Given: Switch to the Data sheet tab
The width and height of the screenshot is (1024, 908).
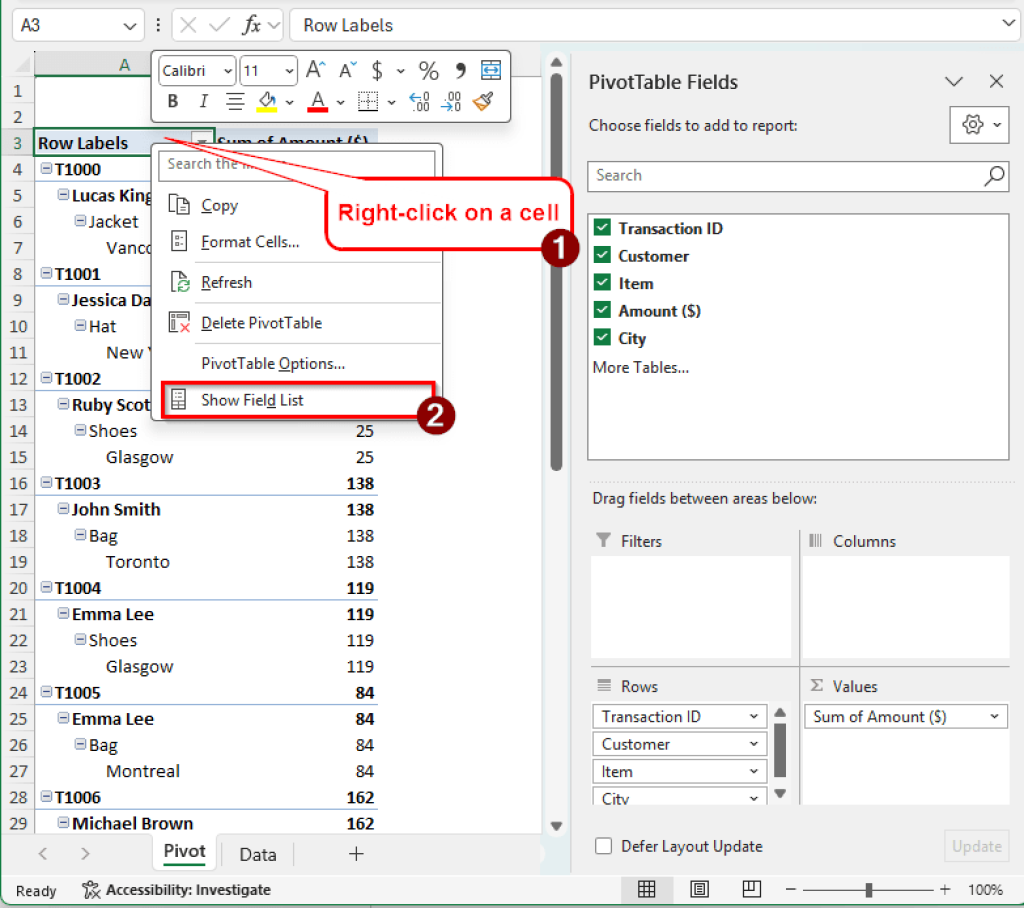Looking at the screenshot, I should [x=256, y=854].
